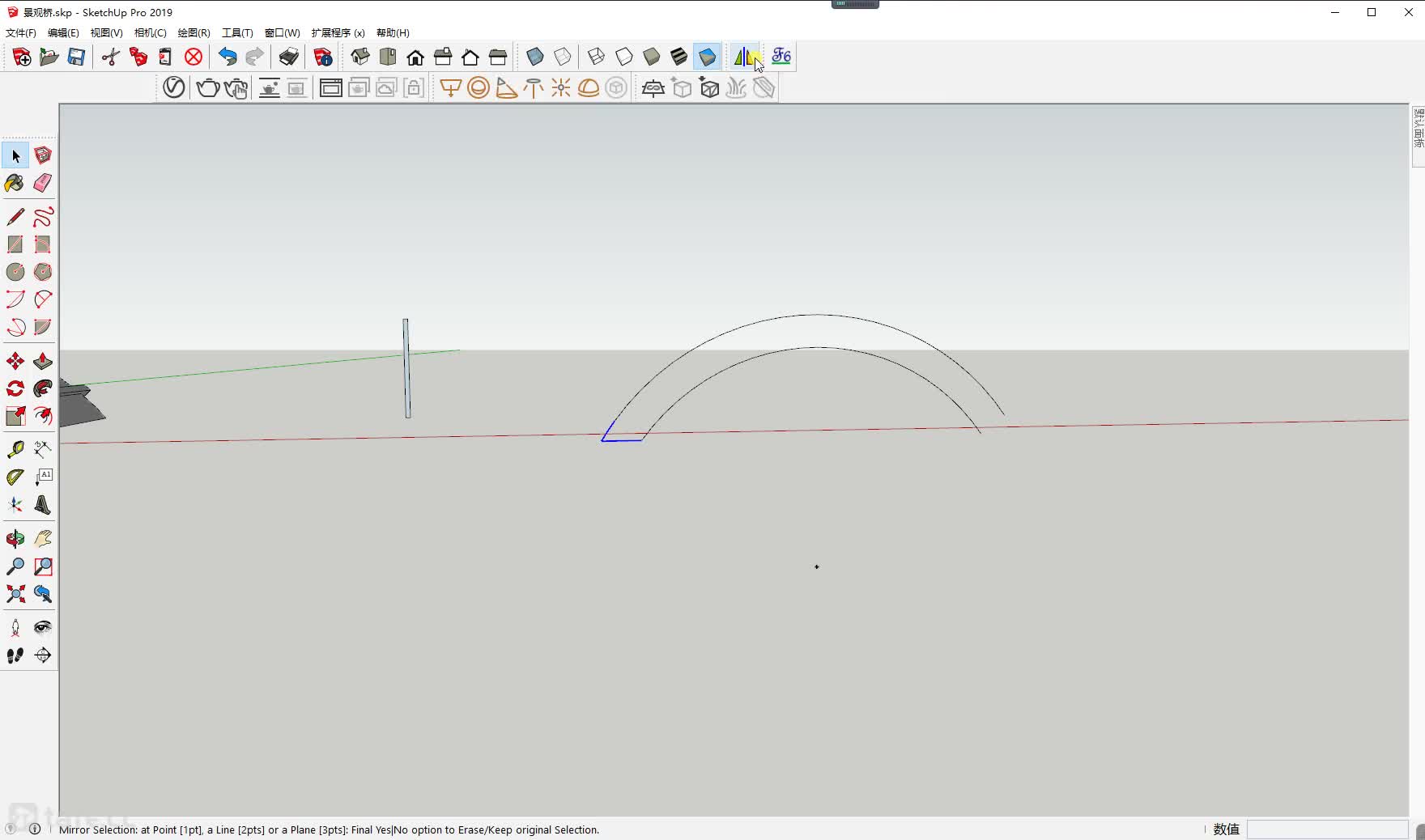Switch to Iso view house icon
1425x840 pixels.
[x=360, y=57]
